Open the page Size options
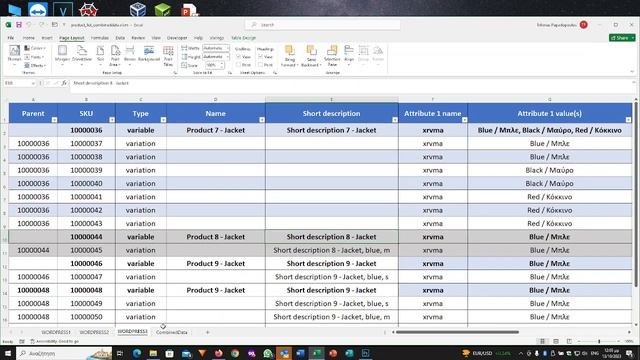The height and width of the screenshot is (360, 640). 100,55
